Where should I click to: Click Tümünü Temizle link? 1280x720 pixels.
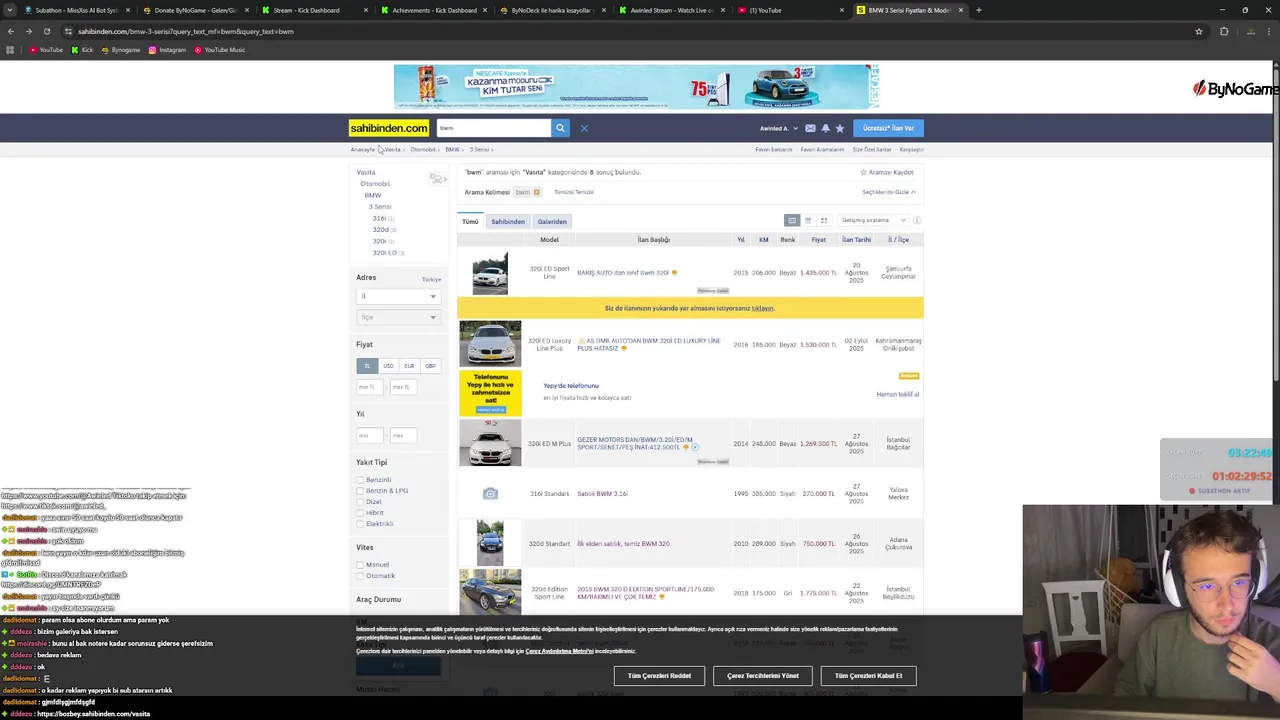pyautogui.click(x=574, y=192)
